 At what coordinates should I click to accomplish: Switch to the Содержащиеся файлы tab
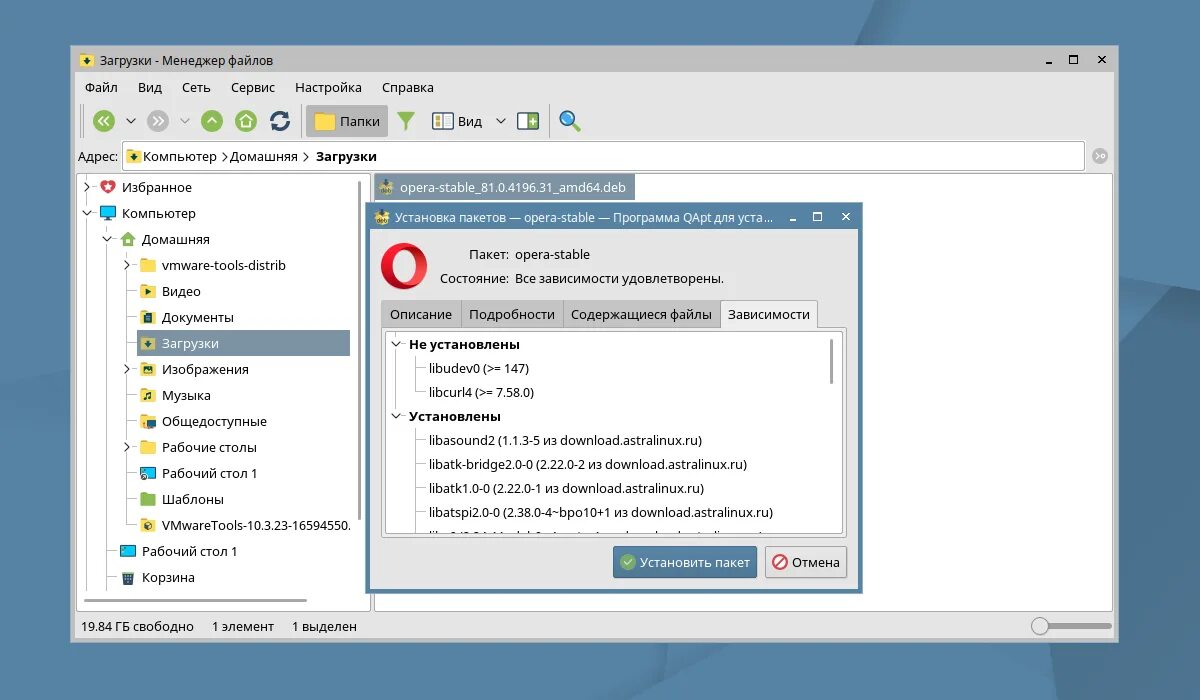click(x=641, y=314)
